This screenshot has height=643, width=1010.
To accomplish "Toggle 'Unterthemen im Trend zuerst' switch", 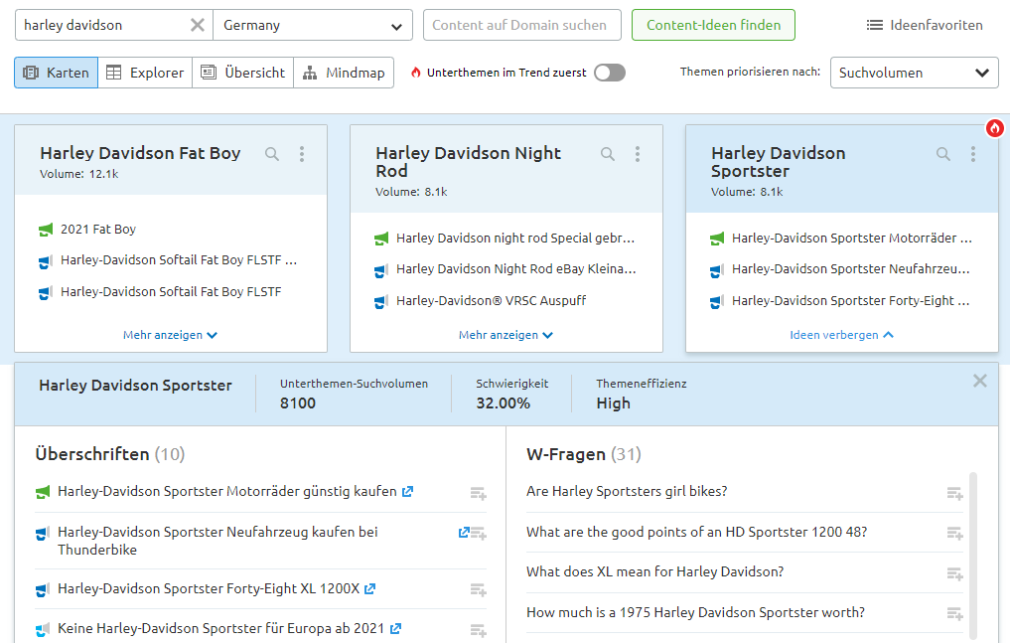I will [x=609, y=73].
